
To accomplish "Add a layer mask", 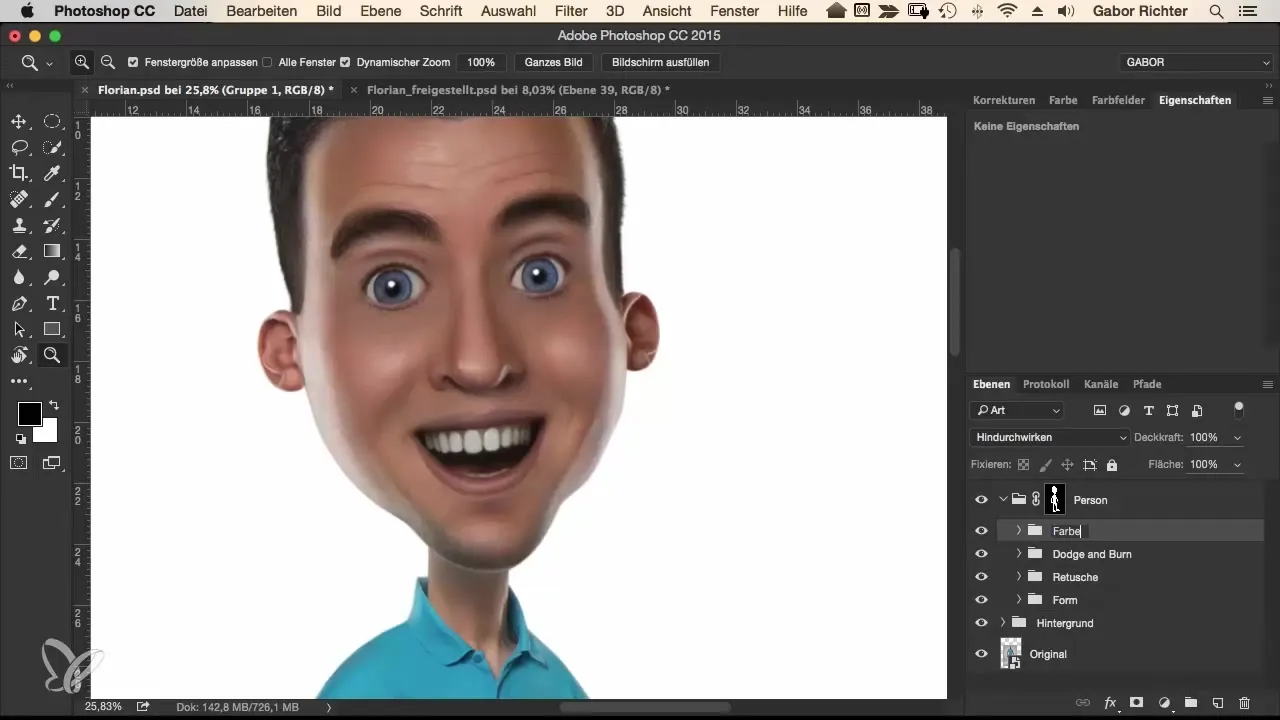I will click(1137, 703).
